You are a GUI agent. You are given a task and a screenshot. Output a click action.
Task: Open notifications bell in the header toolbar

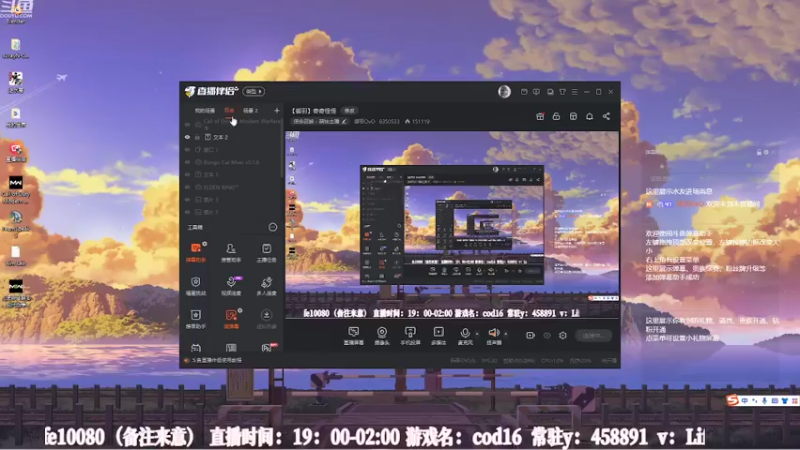tap(589, 116)
